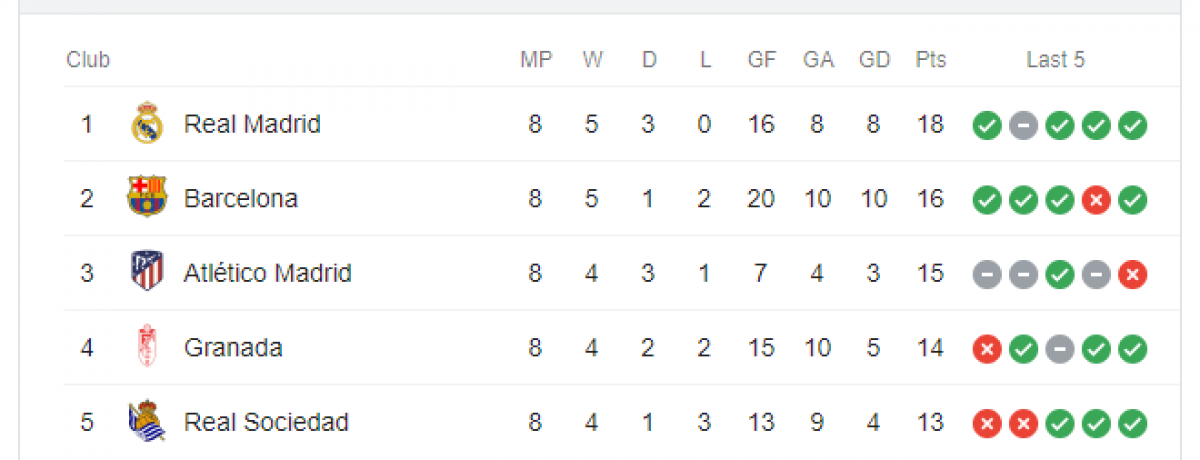
Task: Open the Barcelona team link
Action: pos(241,198)
